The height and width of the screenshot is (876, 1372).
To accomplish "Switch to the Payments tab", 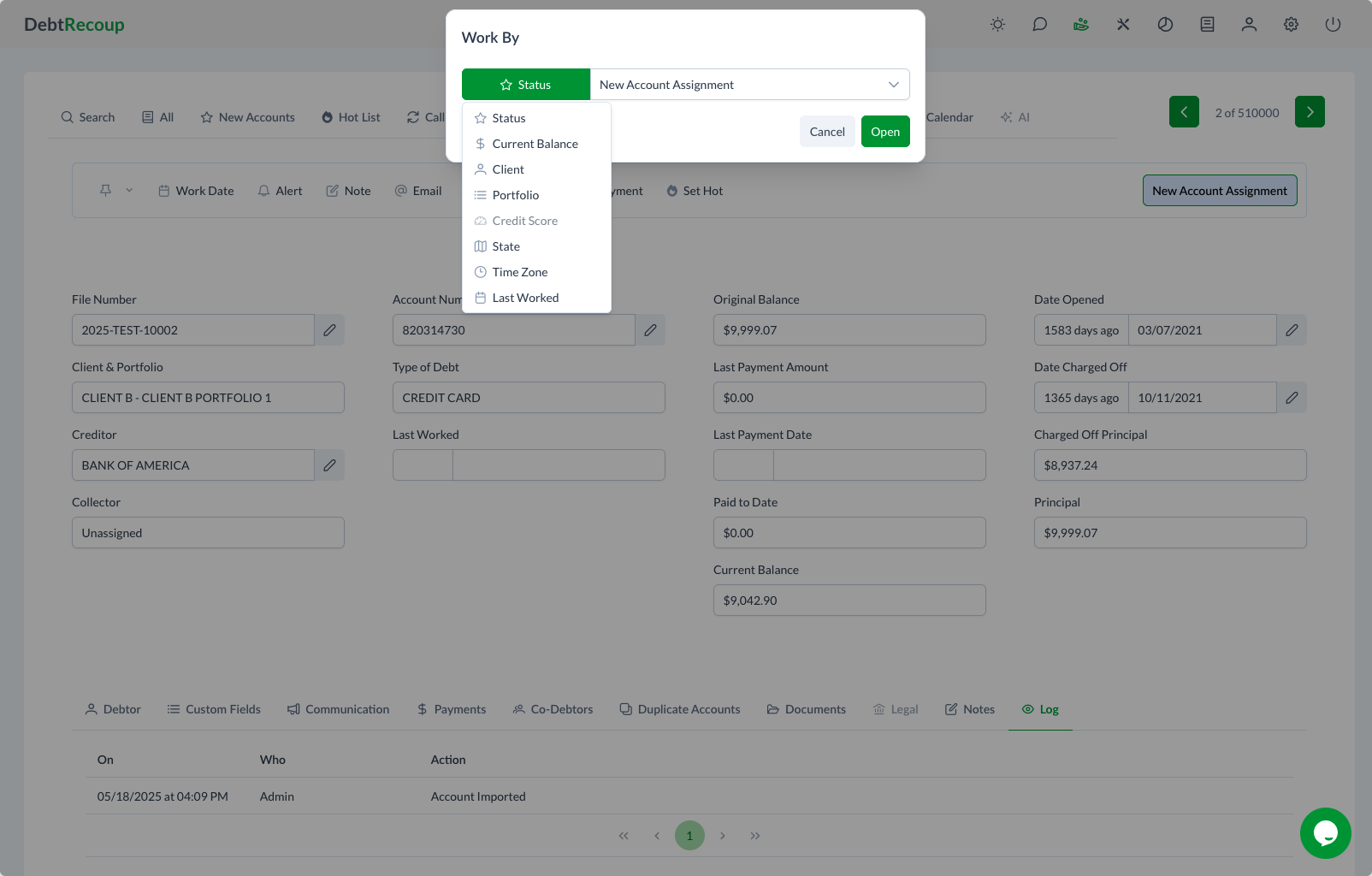I will tap(451, 709).
